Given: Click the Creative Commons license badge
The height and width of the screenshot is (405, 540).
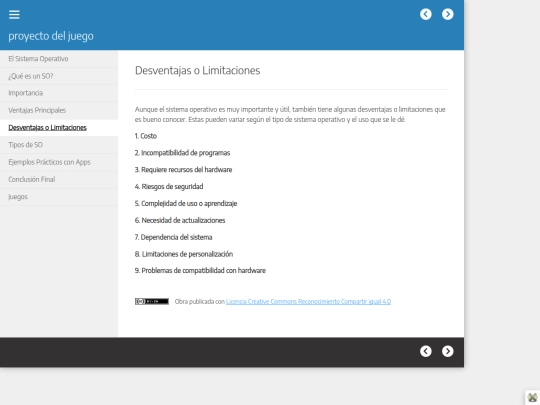Looking at the screenshot, I should (x=152, y=301).
